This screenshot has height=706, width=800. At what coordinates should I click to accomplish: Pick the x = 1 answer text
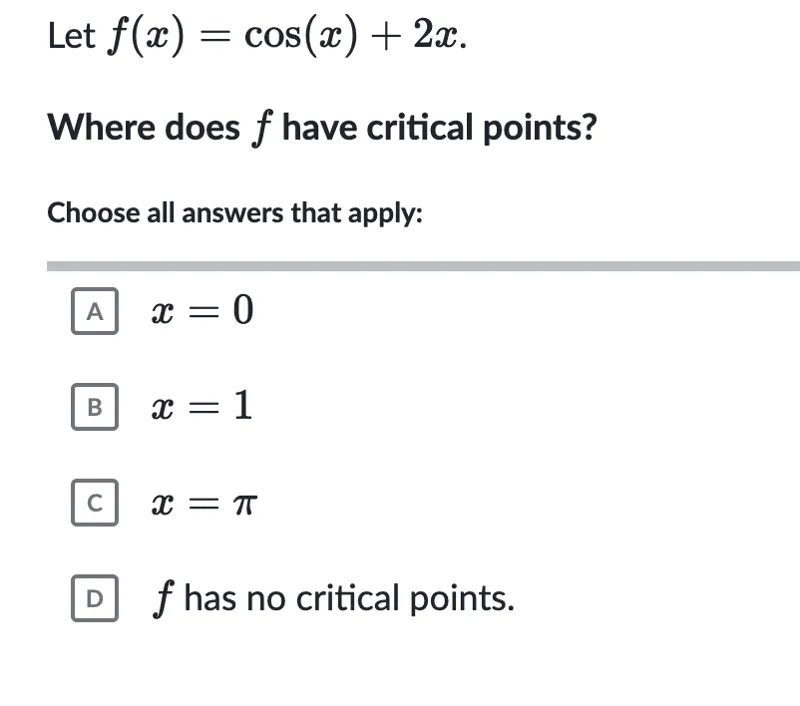[x=202, y=406]
